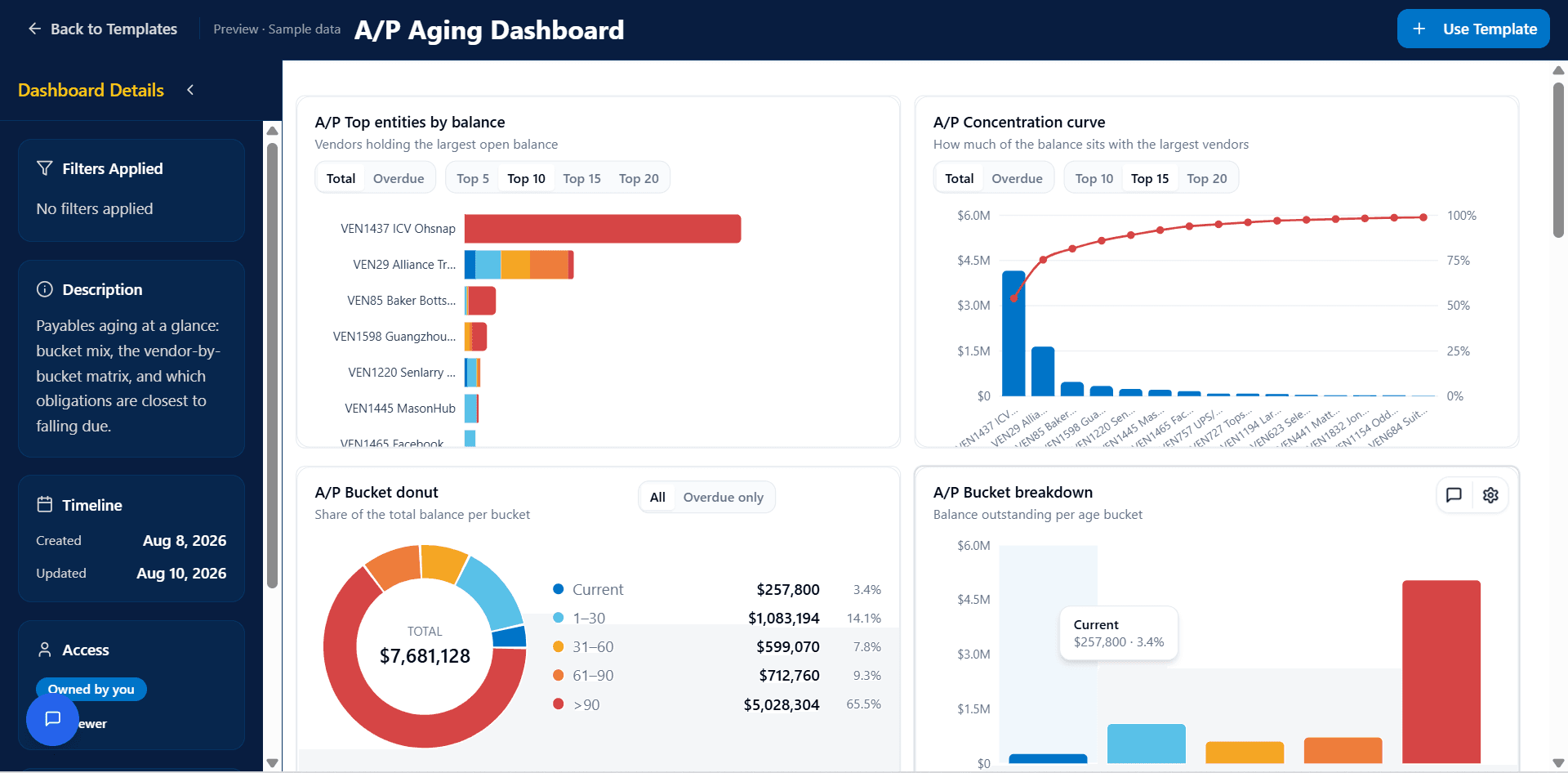Screen dimensions: 1568x773
Task: Click the VEN29 Alliance Tr... row label
Action: click(x=404, y=265)
